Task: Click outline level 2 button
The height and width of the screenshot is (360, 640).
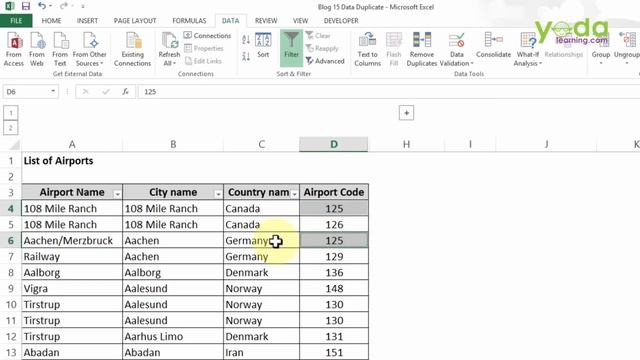Action: point(11,128)
